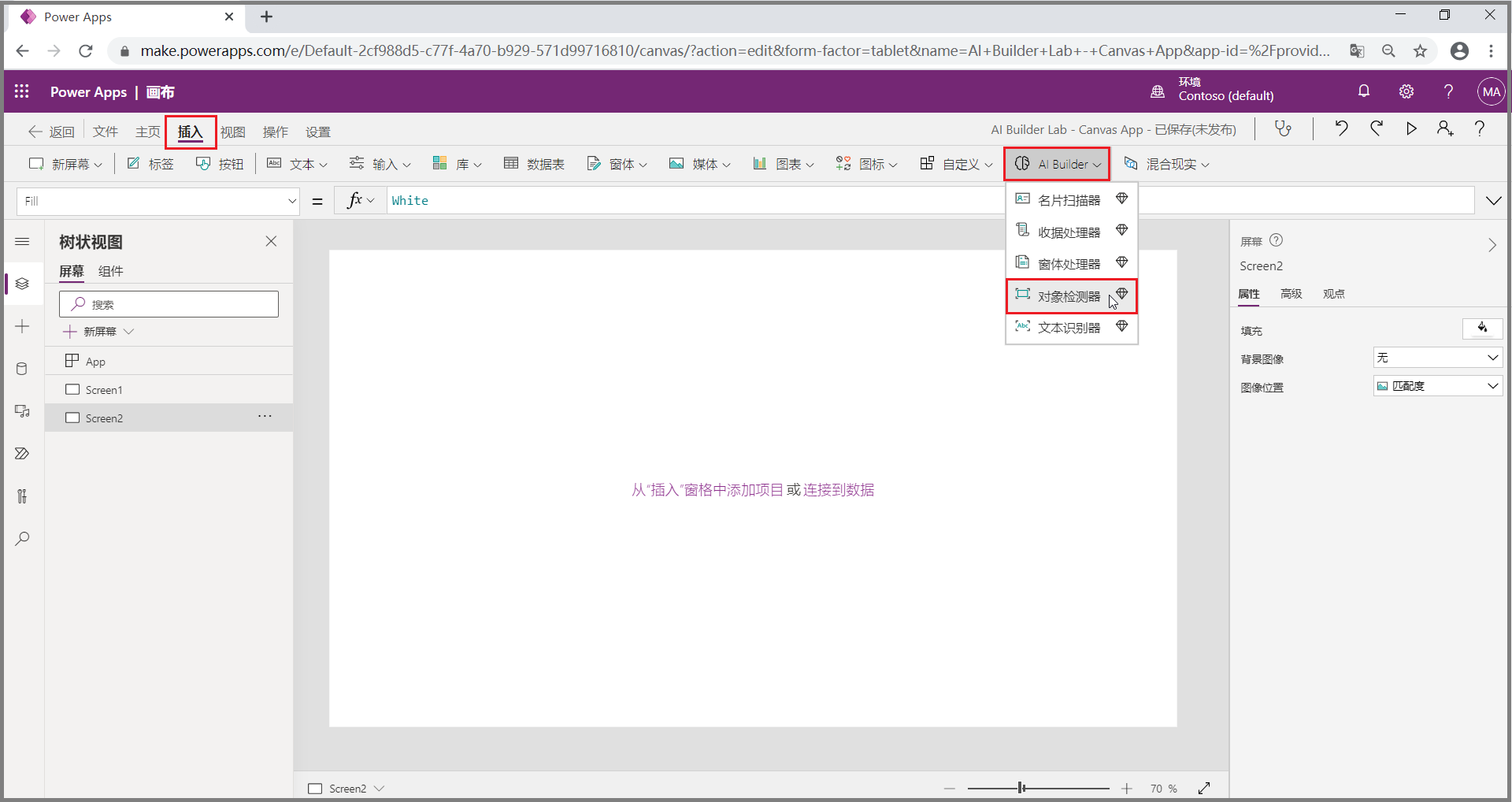Viewport: 1512px width, 802px height.
Task: Open the 填充 fill color picker
Action: coord(1482,329)
